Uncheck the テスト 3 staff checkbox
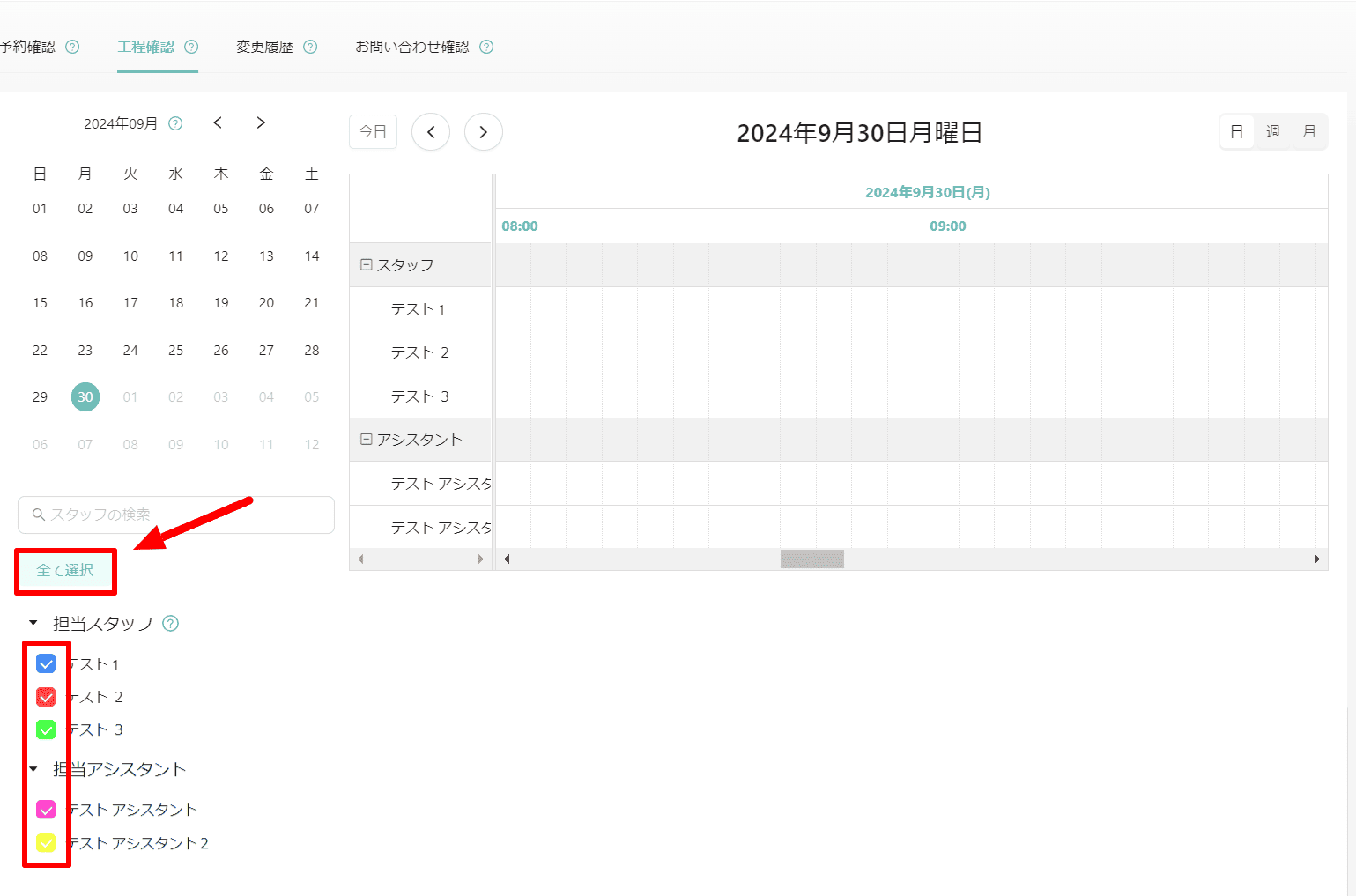Screen dimensions: 1356x896 (x=46, y=729)
